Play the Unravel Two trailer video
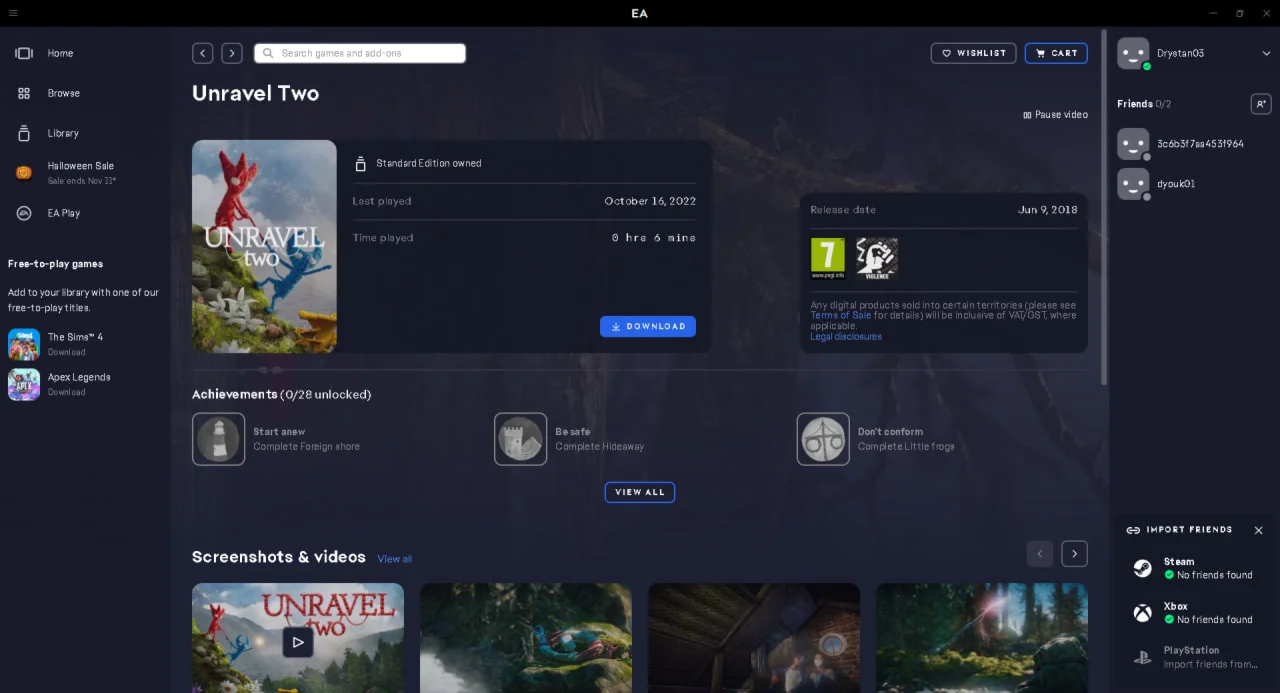Image resolution: width=1280 pixels, height=693 pixels. click(297, 641)
